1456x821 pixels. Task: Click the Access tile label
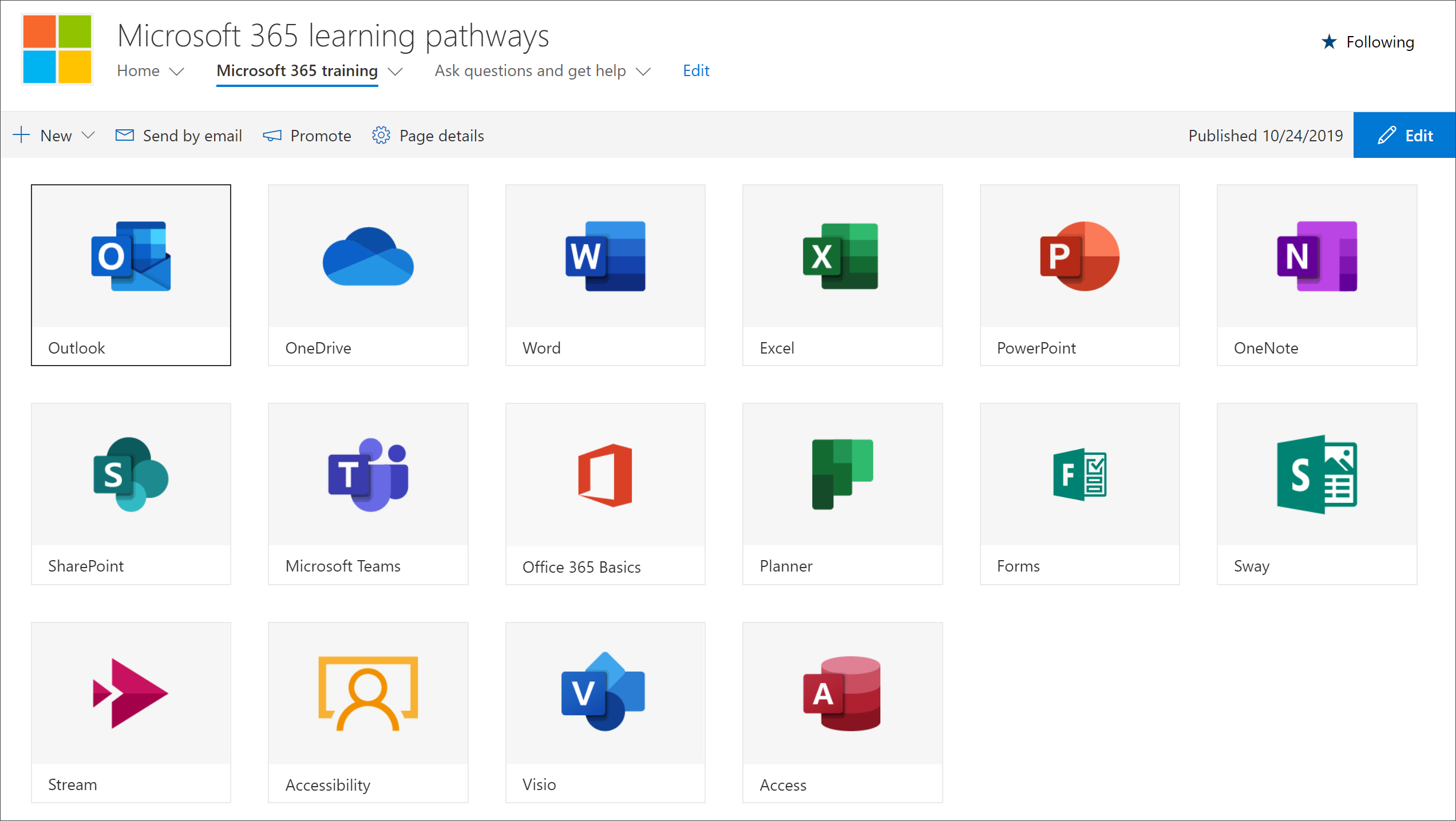pos(783,785)
